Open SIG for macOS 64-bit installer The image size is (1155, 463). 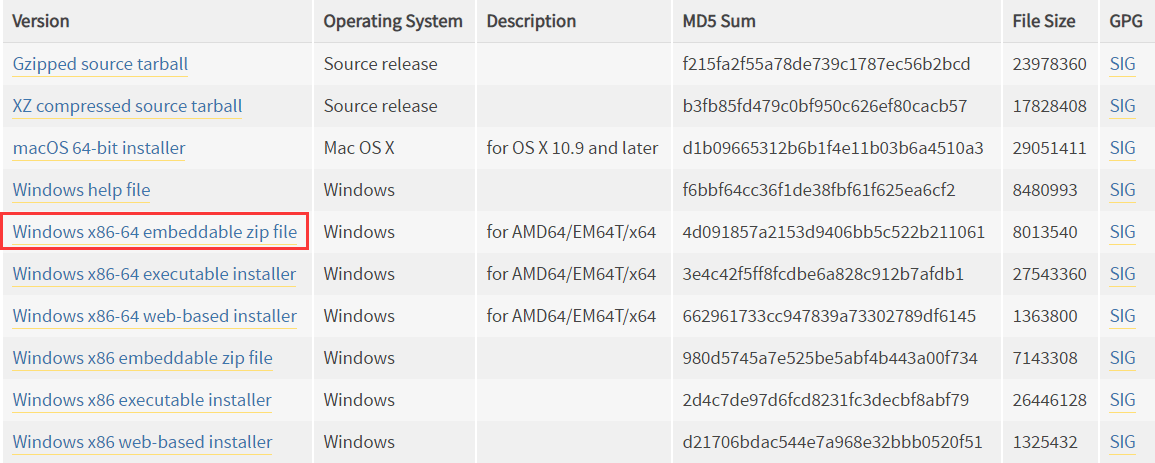tap(1122, 148)
